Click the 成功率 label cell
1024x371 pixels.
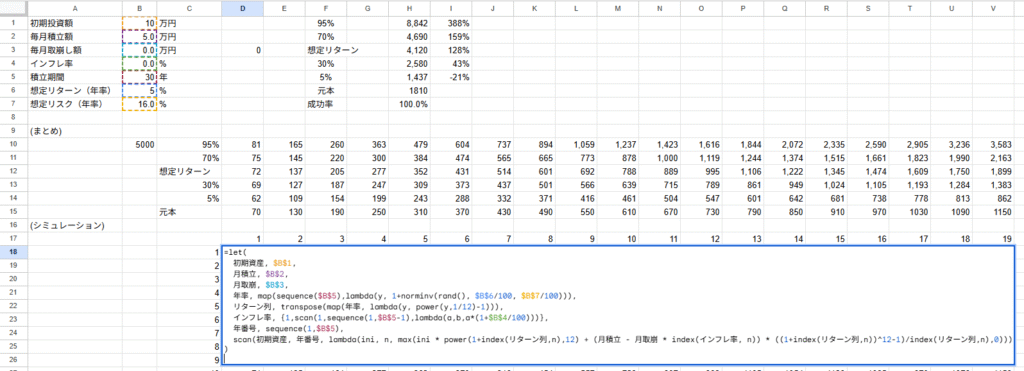(x=326, y=104)
